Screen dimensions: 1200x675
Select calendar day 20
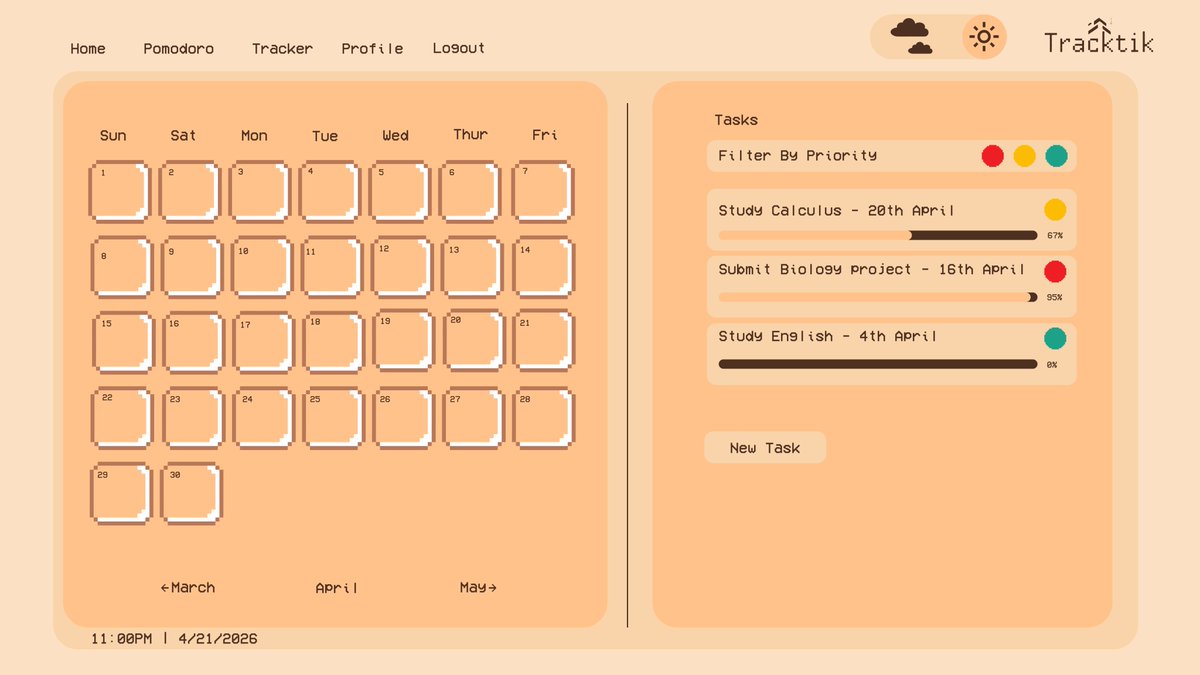pos(474,340)
